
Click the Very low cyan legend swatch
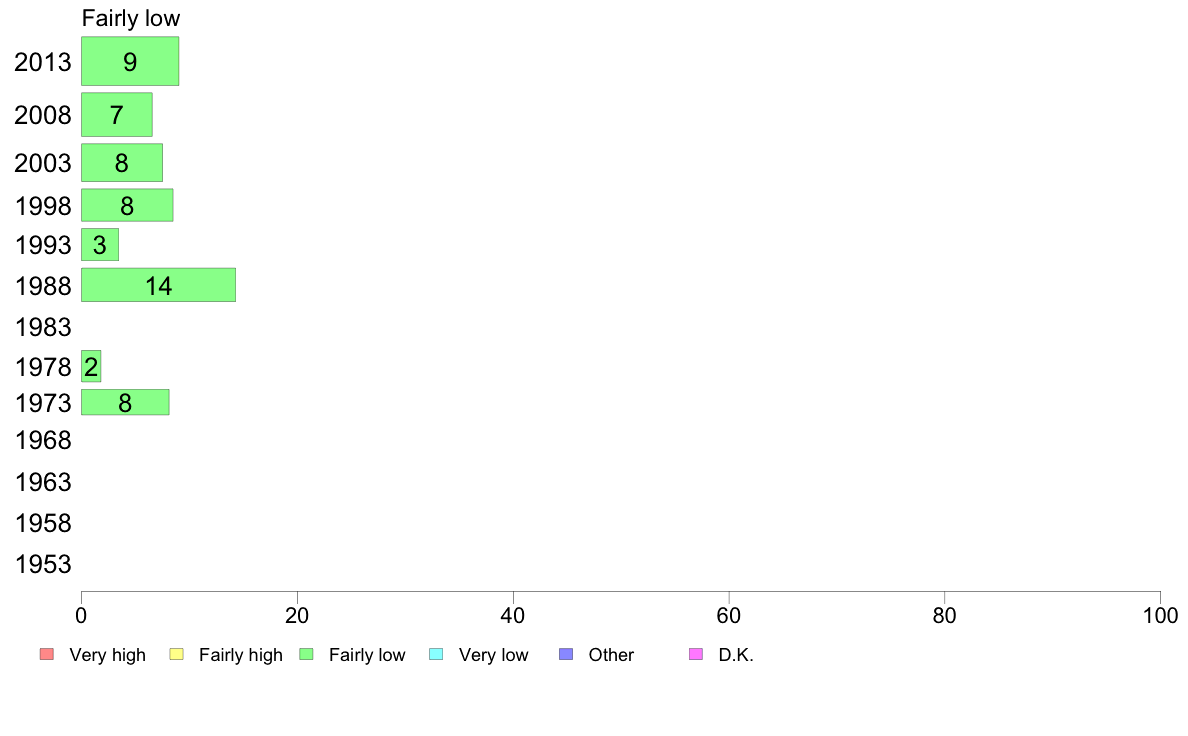(436, 654)
